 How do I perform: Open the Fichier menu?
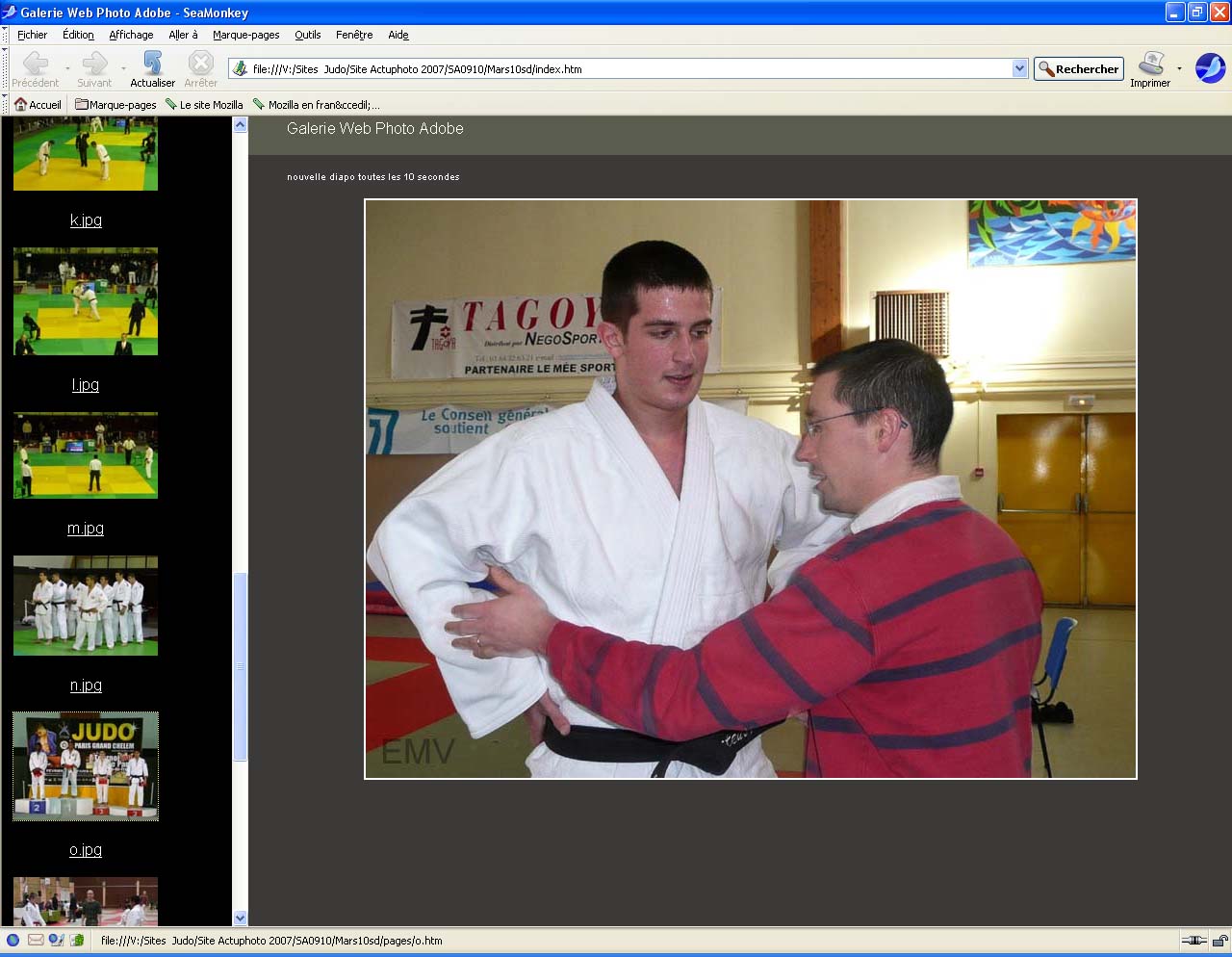[x=32, y=35]
